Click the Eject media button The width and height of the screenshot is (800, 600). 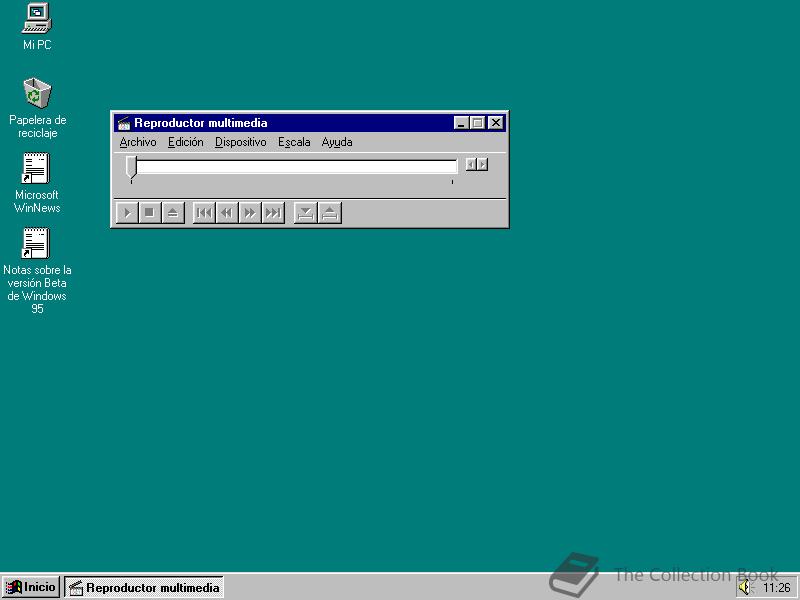(172, 213)
